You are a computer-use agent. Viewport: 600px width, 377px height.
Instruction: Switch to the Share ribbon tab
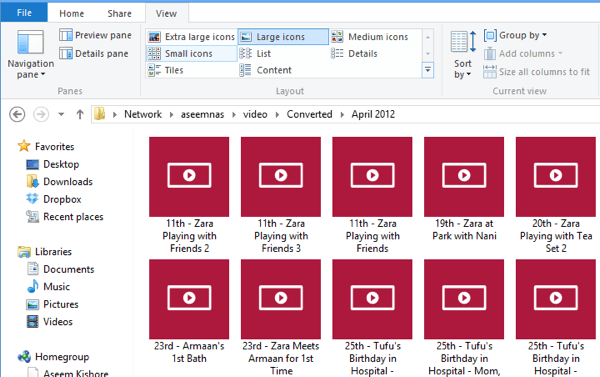119,13
